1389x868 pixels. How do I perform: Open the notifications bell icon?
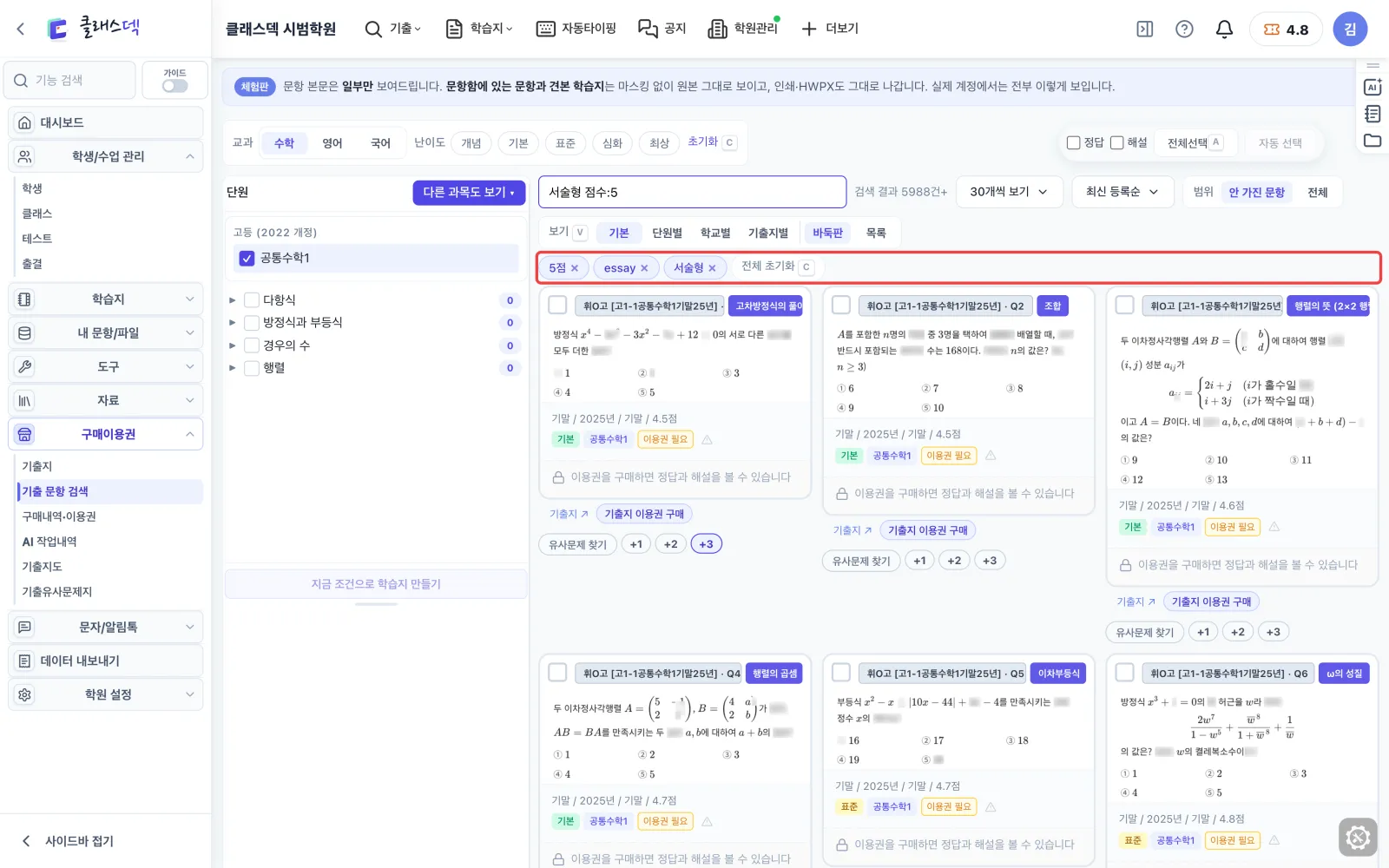[1224, 29]
